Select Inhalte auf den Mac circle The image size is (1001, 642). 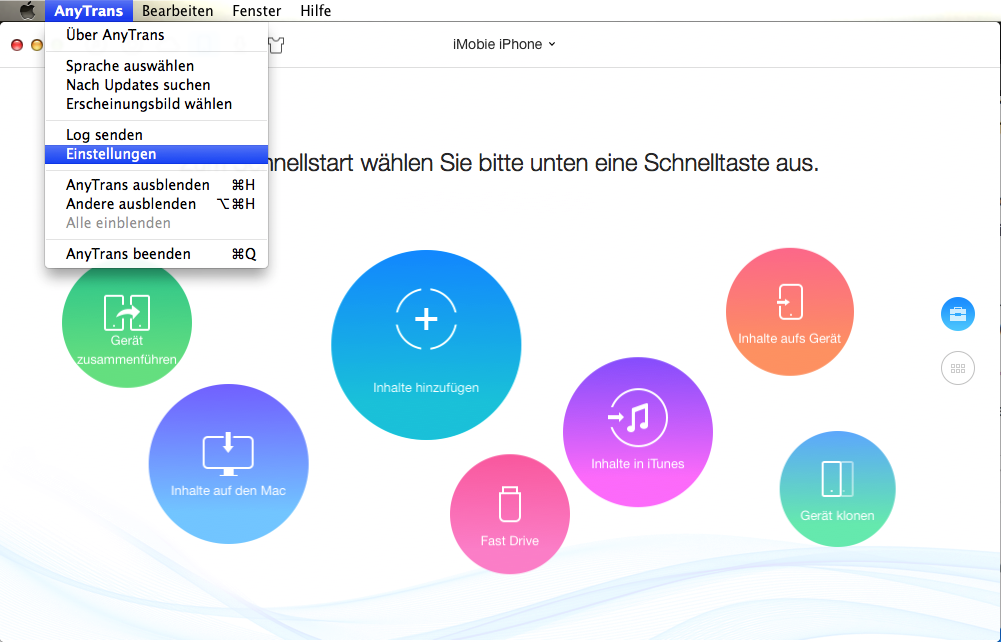coord(229,464)
